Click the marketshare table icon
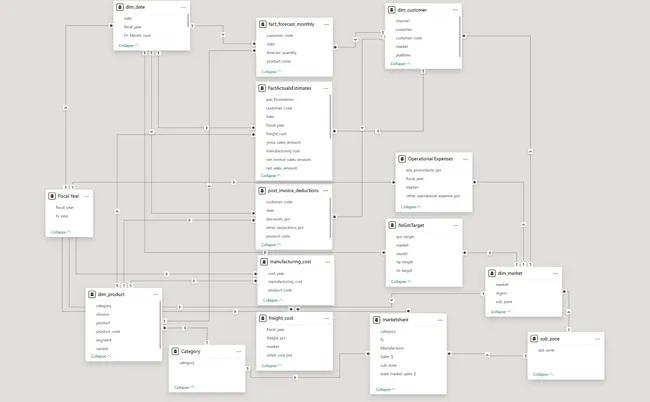This screenshot has height=402, width=650. [375, 320]
